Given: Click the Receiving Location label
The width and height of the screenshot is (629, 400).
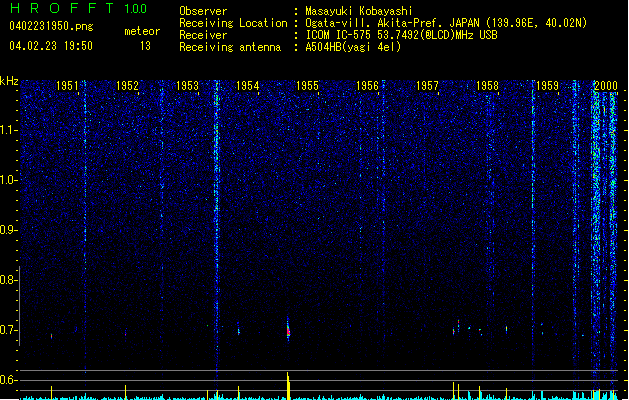Looking at the screenshot, I should [x=233, y=23].
